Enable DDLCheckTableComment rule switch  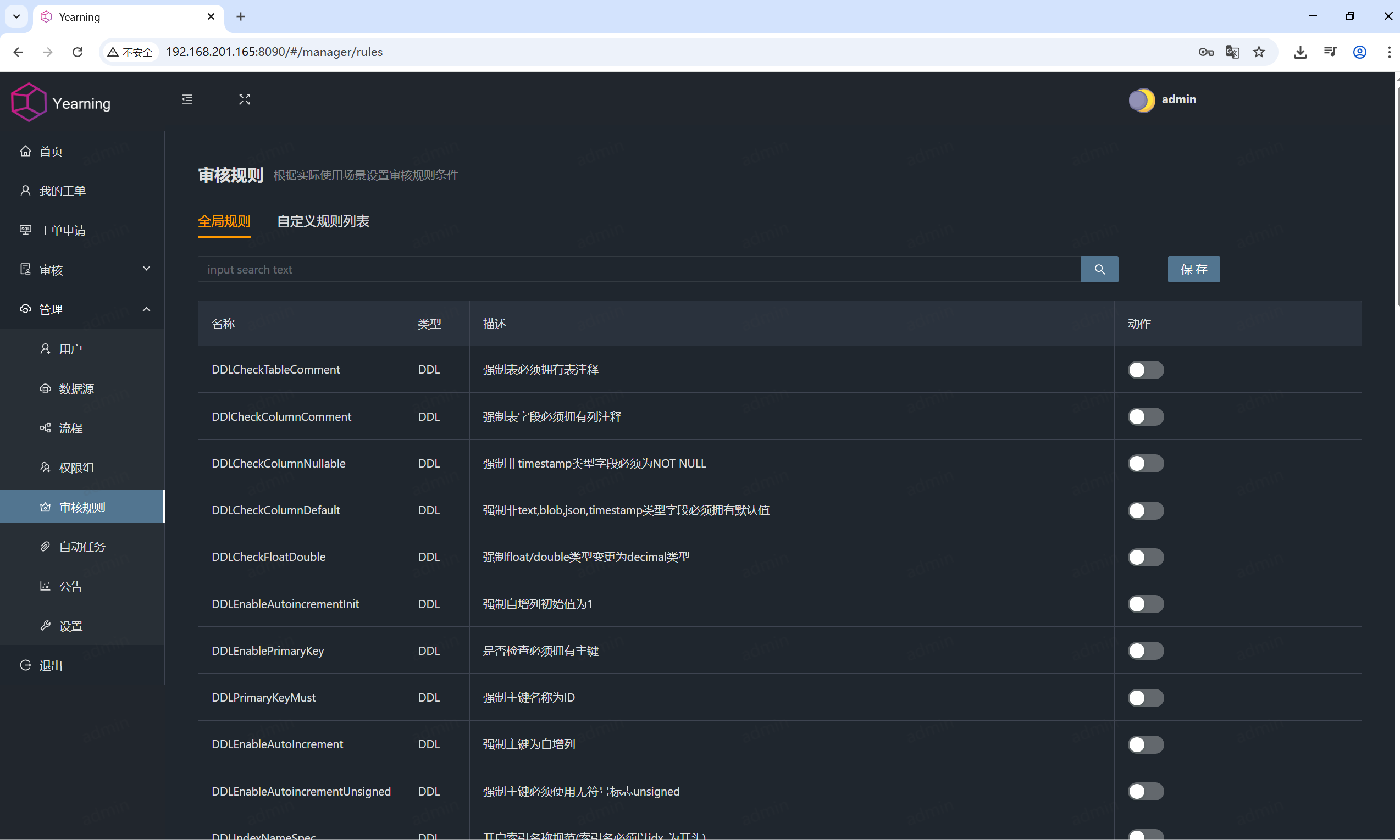(1145, 370)
